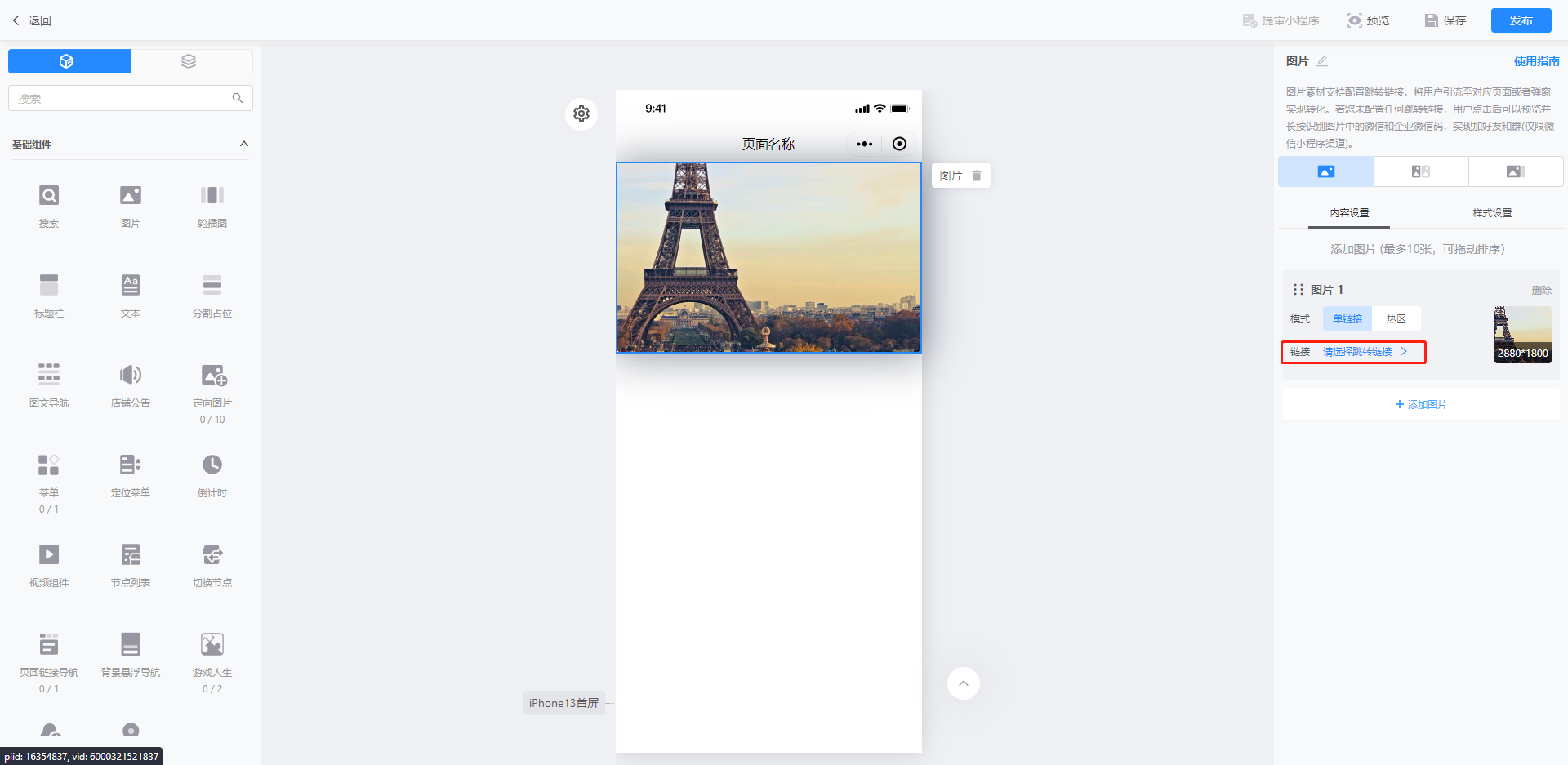
Task: Select the 搜索 search component icon
Action: (x=49, y=195)
